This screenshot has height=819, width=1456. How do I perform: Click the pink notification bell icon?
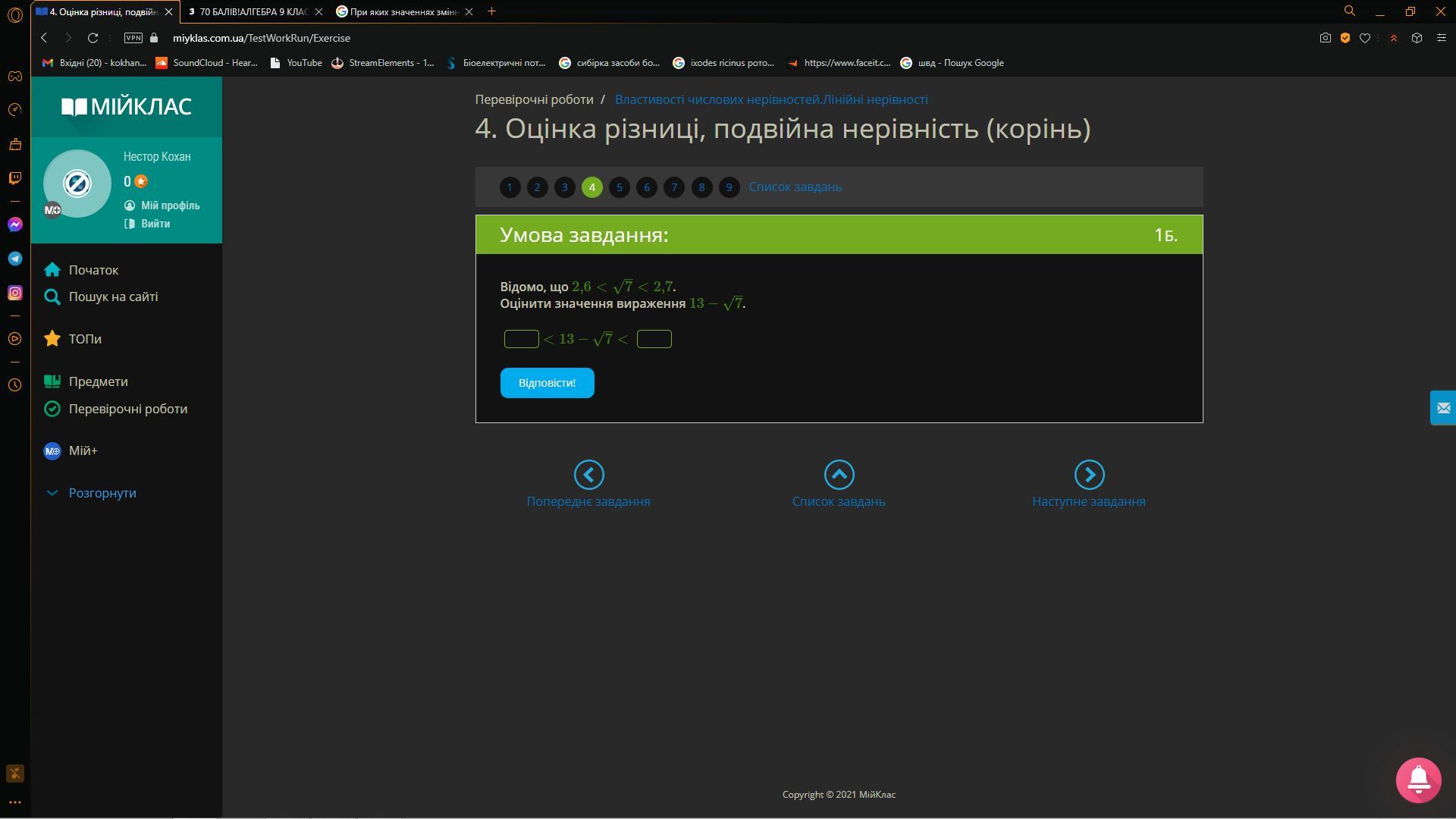[x=1417, y=780]
